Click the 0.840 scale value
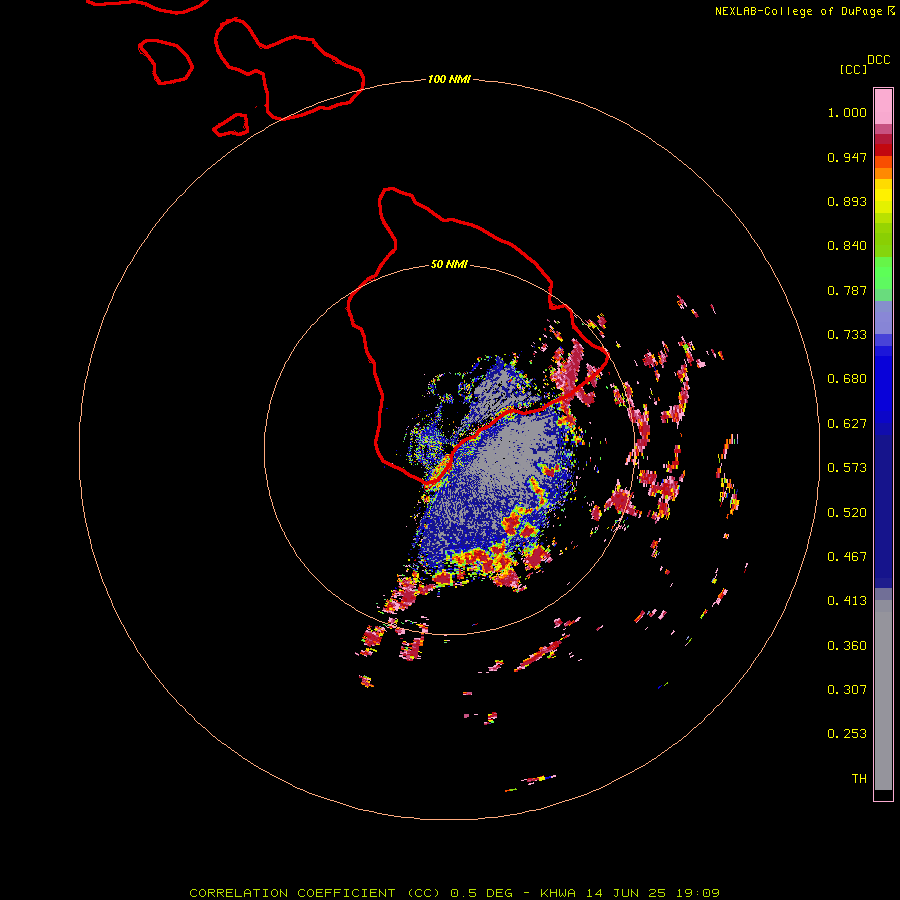The image size is (900, 900). (847, 246)
